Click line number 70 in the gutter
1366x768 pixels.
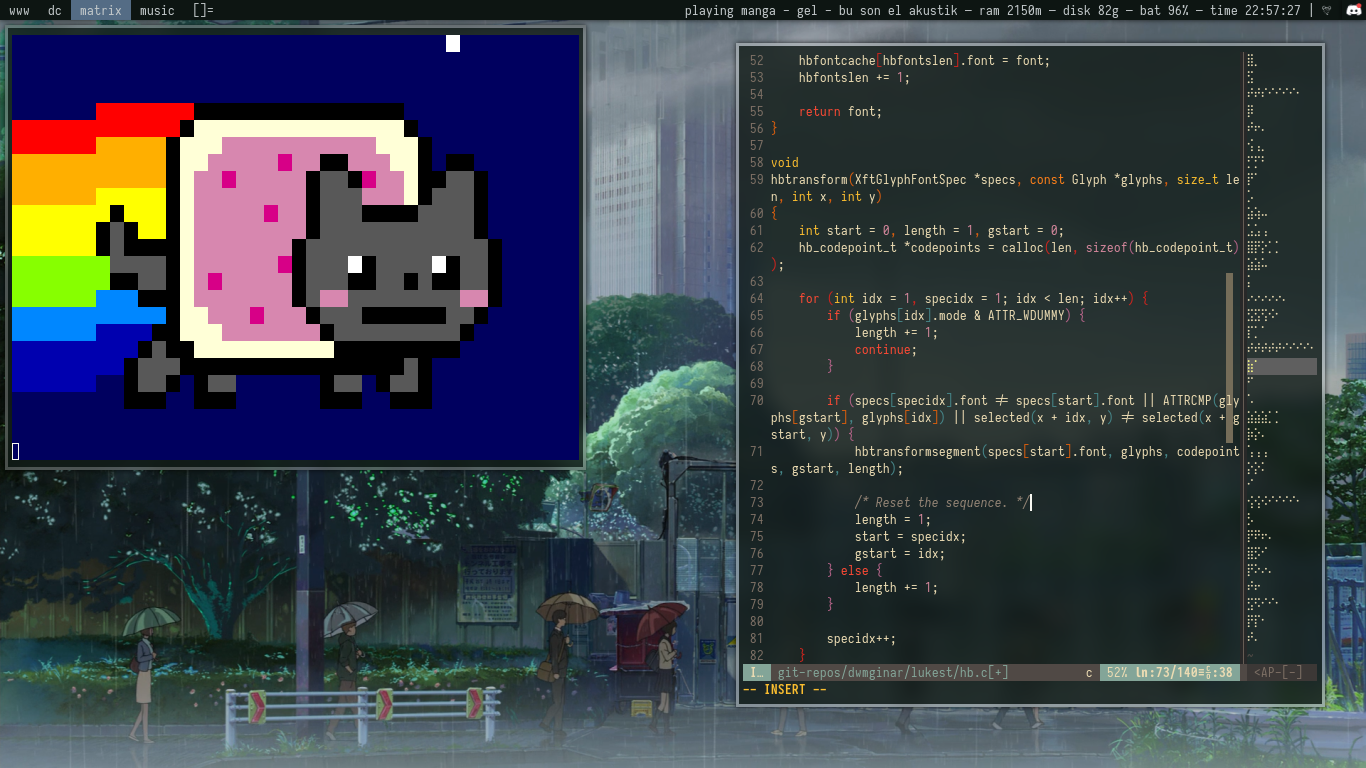coord(756,400)
